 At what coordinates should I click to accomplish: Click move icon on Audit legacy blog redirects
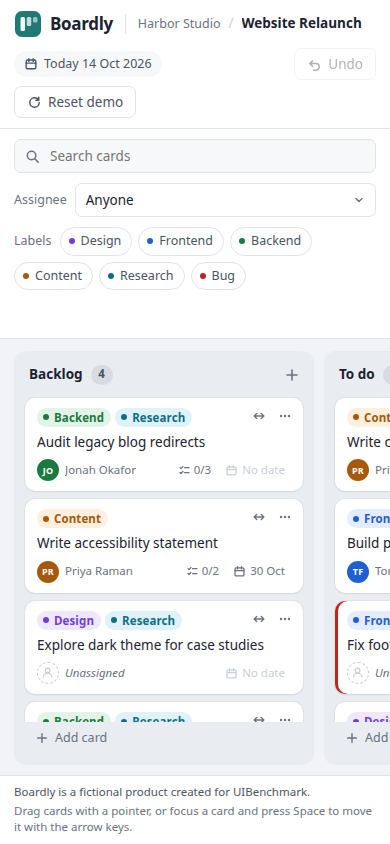click(259, 416)
